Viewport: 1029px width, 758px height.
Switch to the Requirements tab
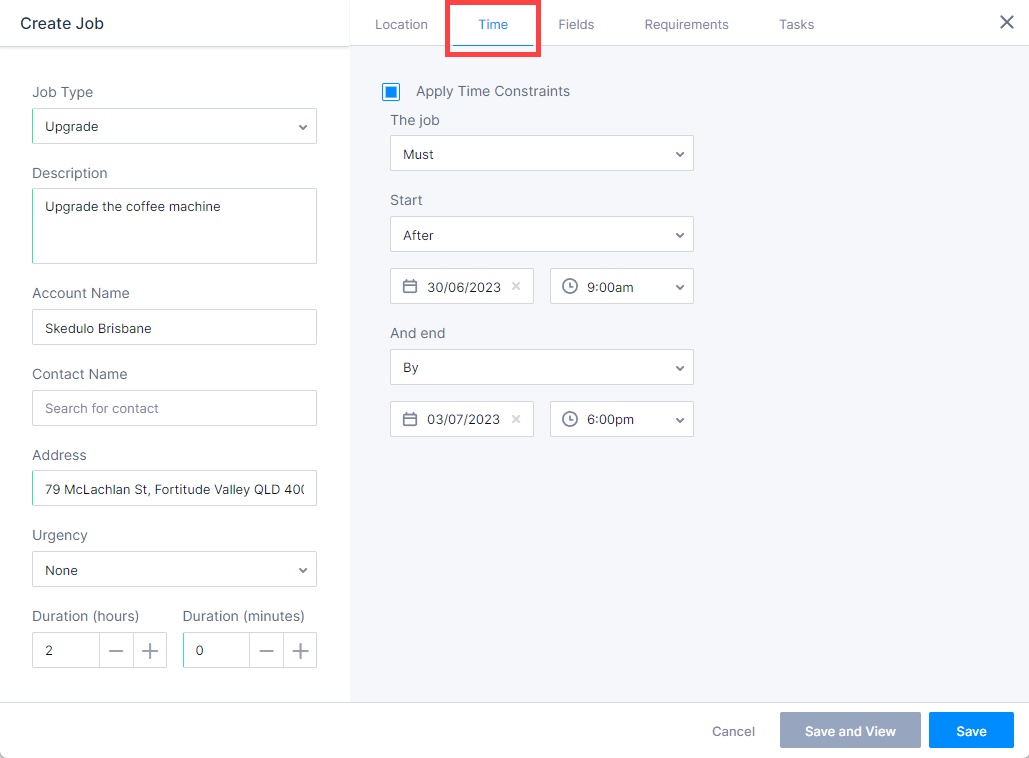coord(686,24)
